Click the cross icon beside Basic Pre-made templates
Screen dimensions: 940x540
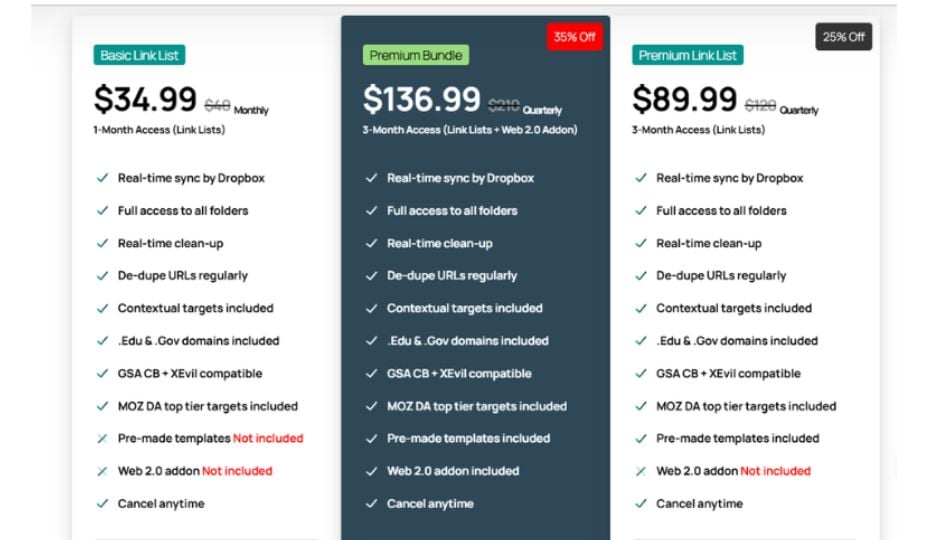[103, 439]
